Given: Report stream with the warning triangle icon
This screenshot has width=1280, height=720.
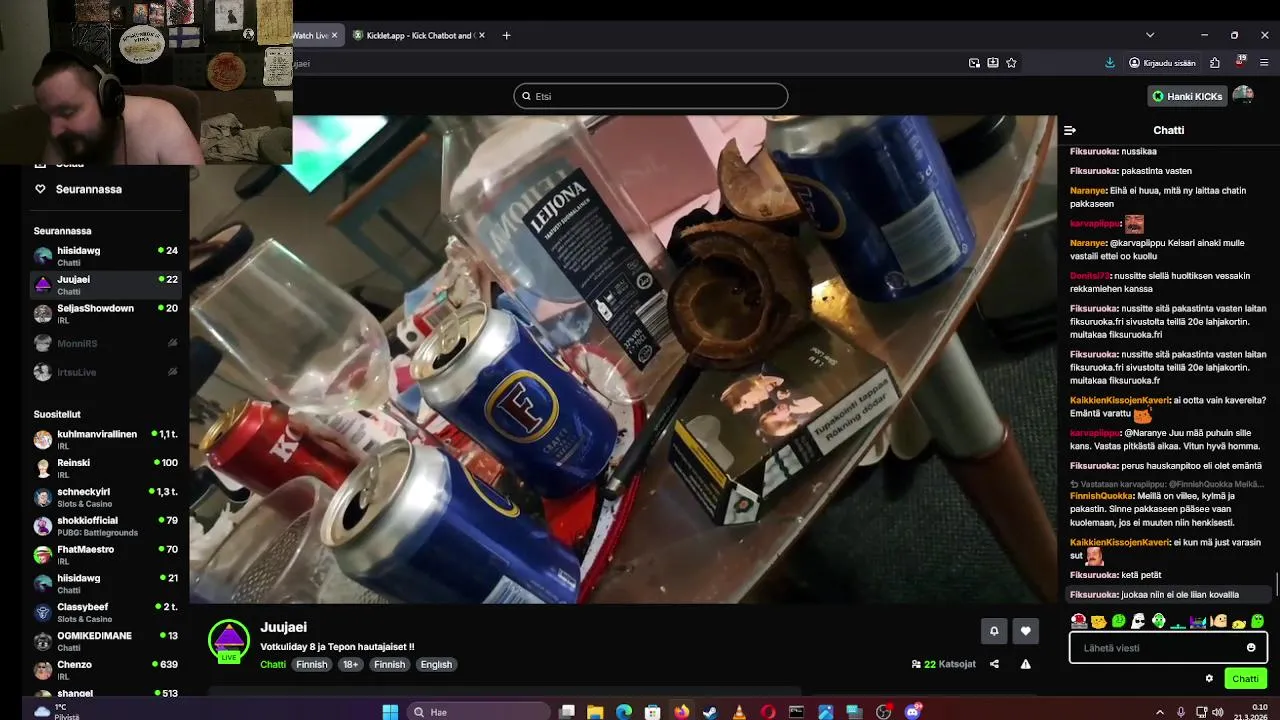Looking at the screenshot, I should pyautogui.click(x=1025, y=664).
